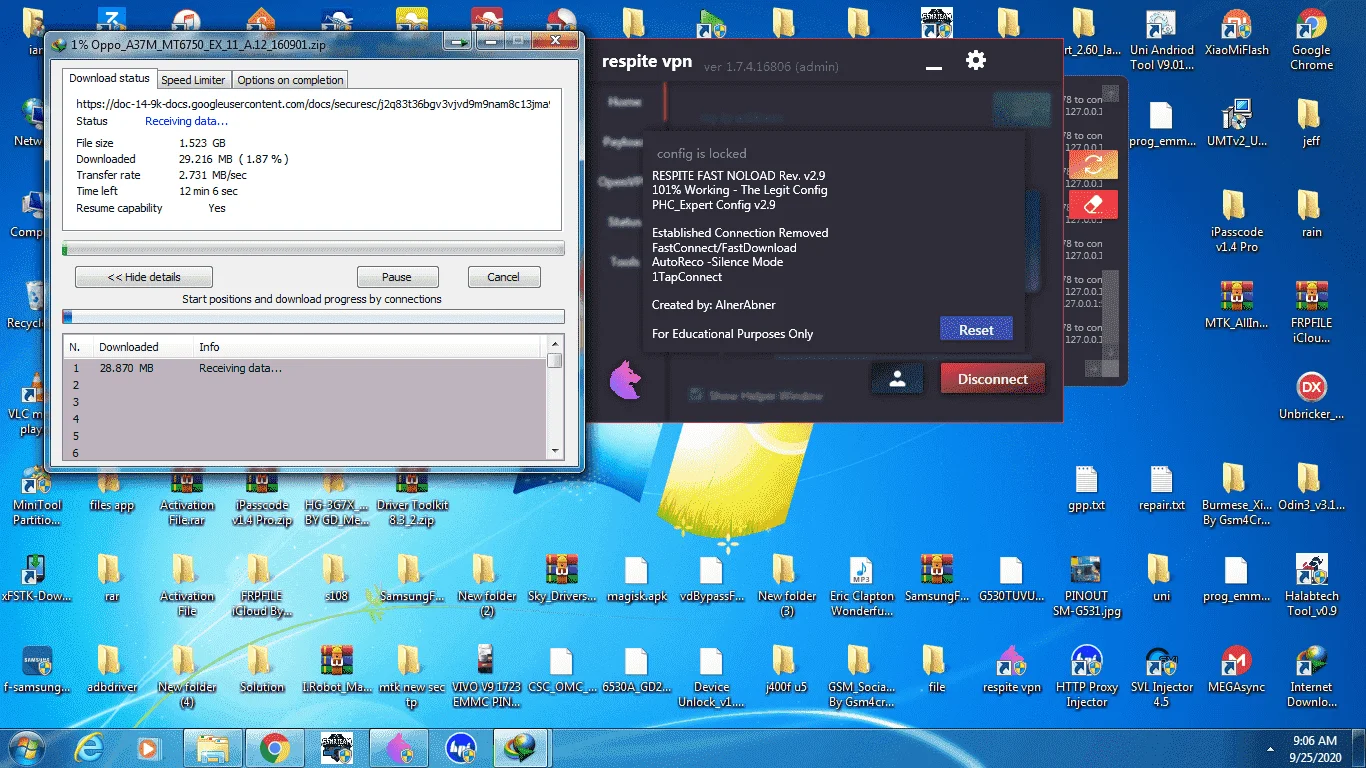Open Chrome from the taskbar

pyautogui.click(x=274, y=747)
